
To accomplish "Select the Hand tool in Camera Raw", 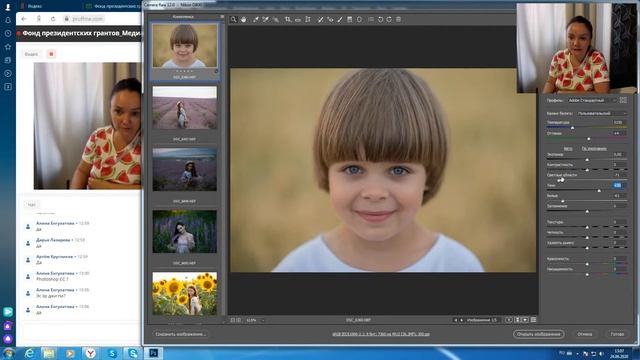I will point(244,20).
